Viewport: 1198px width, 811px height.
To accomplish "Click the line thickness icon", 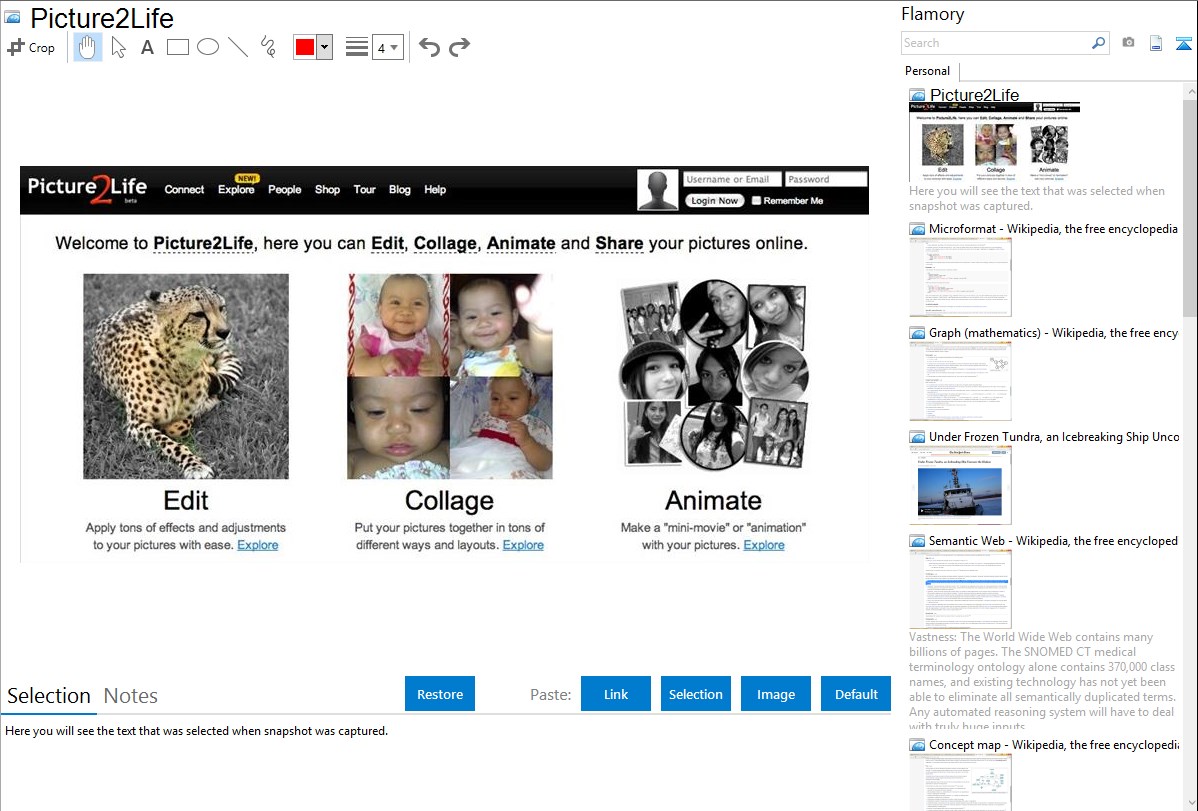I will click(x=357, y=47).
